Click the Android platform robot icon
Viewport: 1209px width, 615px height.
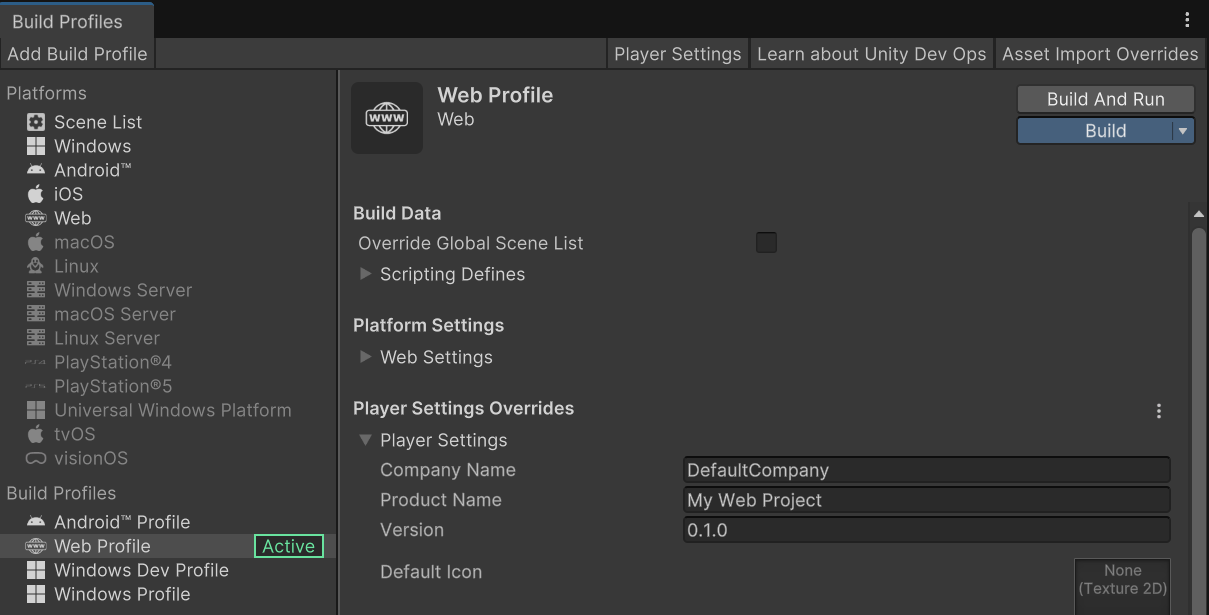click(36, 170)
